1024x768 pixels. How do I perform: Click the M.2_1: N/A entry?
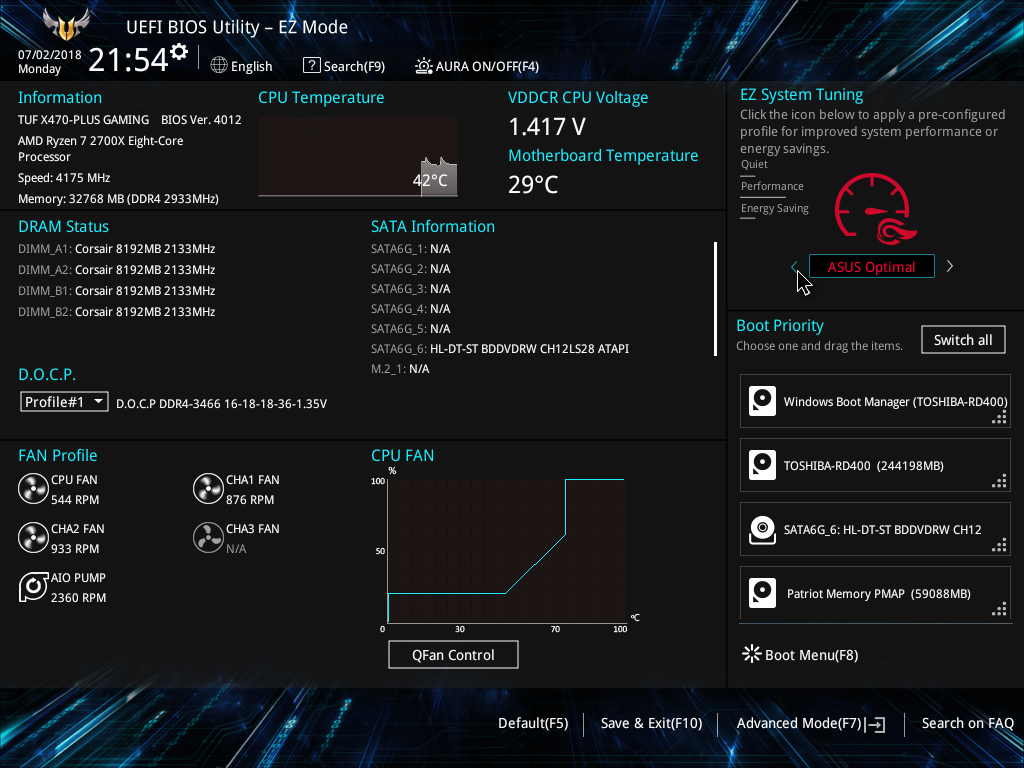[400, 369]
